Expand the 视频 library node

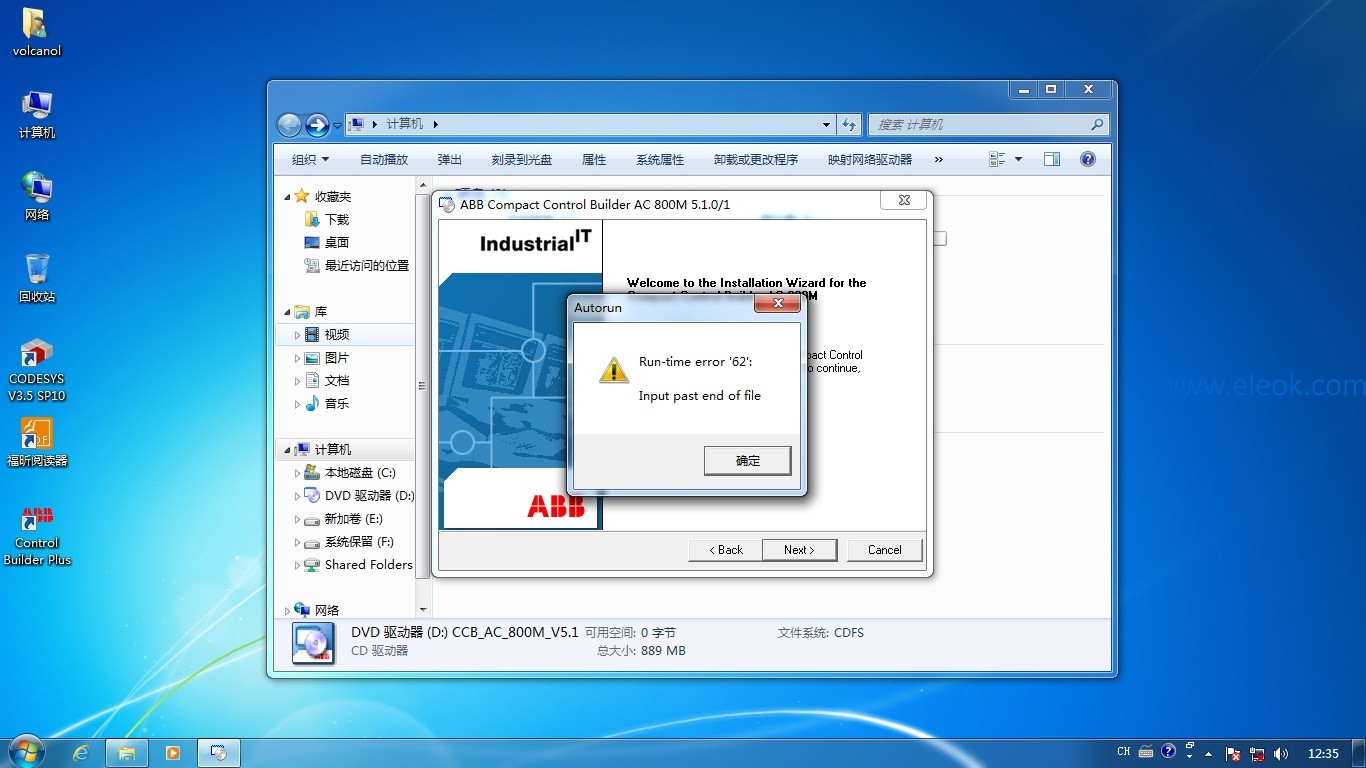point(297,335)
